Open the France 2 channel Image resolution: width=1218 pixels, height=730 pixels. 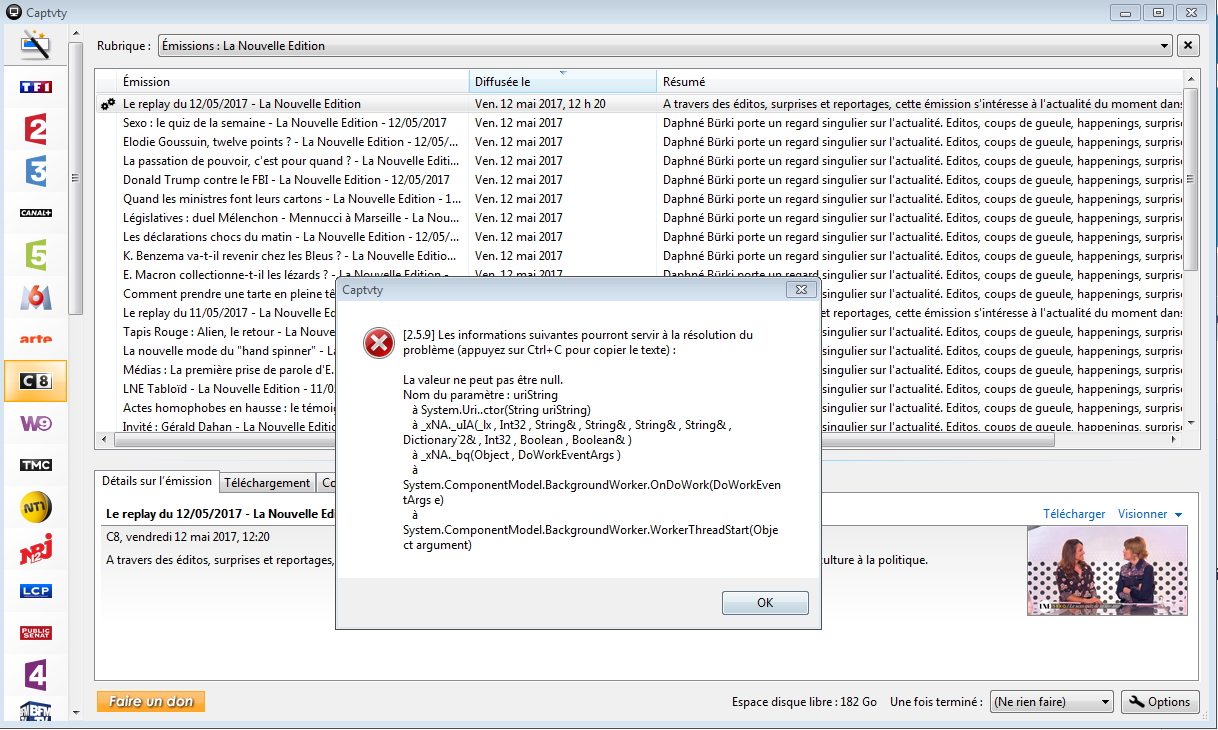[x=36, y=130]
